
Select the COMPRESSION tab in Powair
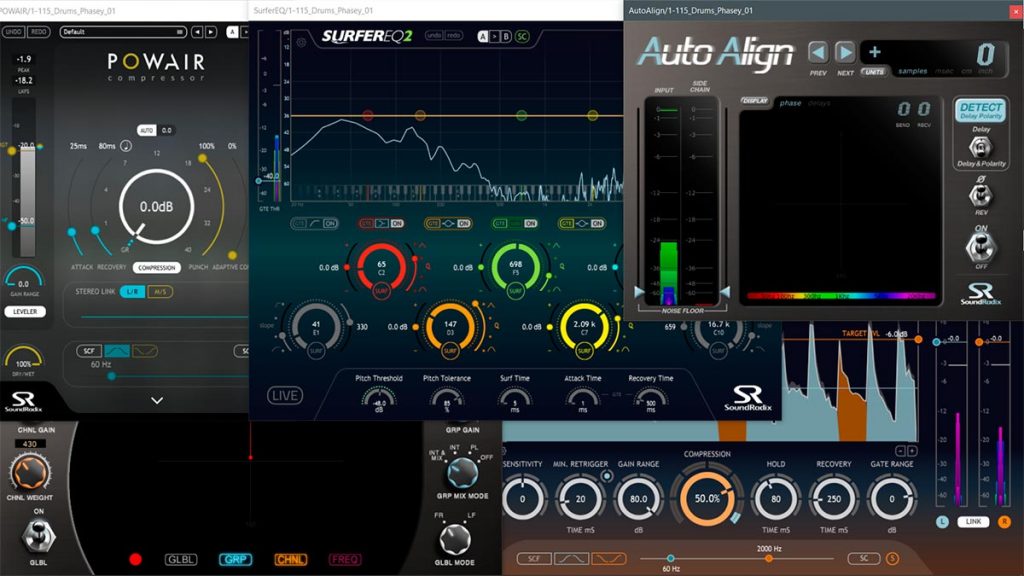point(157,267)
